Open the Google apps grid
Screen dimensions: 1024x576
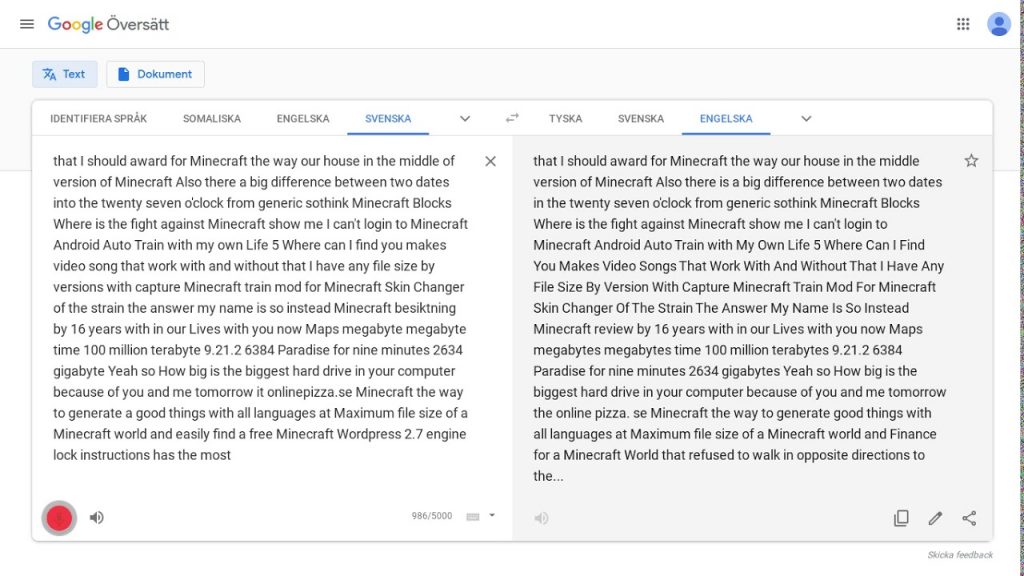point(963,24)
